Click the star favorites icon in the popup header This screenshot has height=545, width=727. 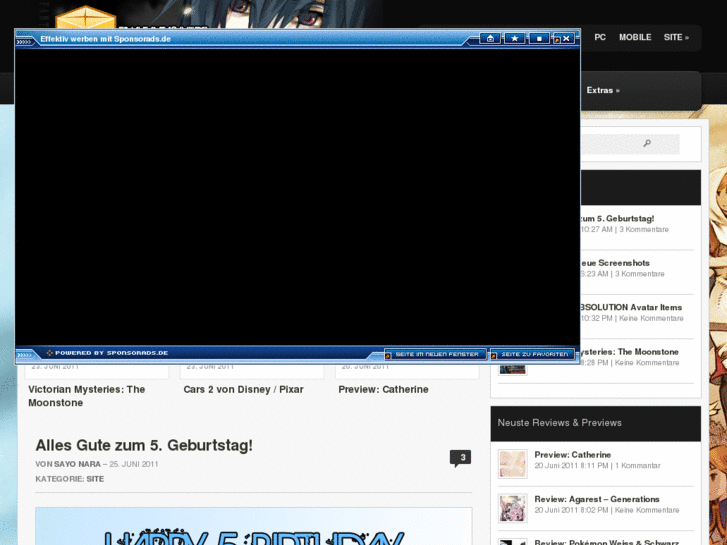(515, 38)
